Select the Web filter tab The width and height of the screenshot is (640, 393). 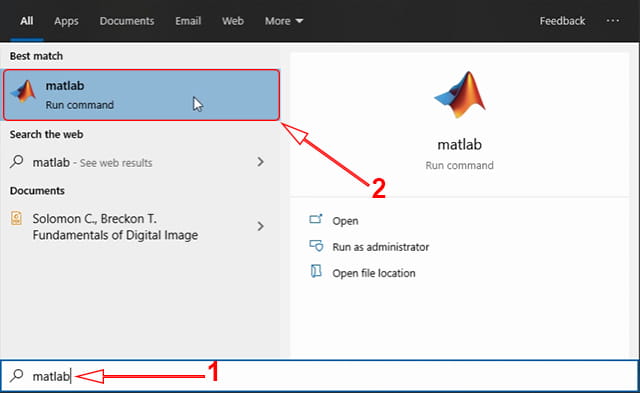click(x=233, y=21)
